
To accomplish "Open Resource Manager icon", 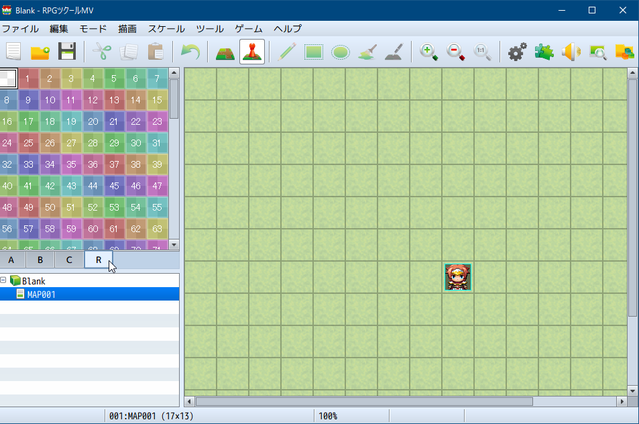I will tap(625, 52).
